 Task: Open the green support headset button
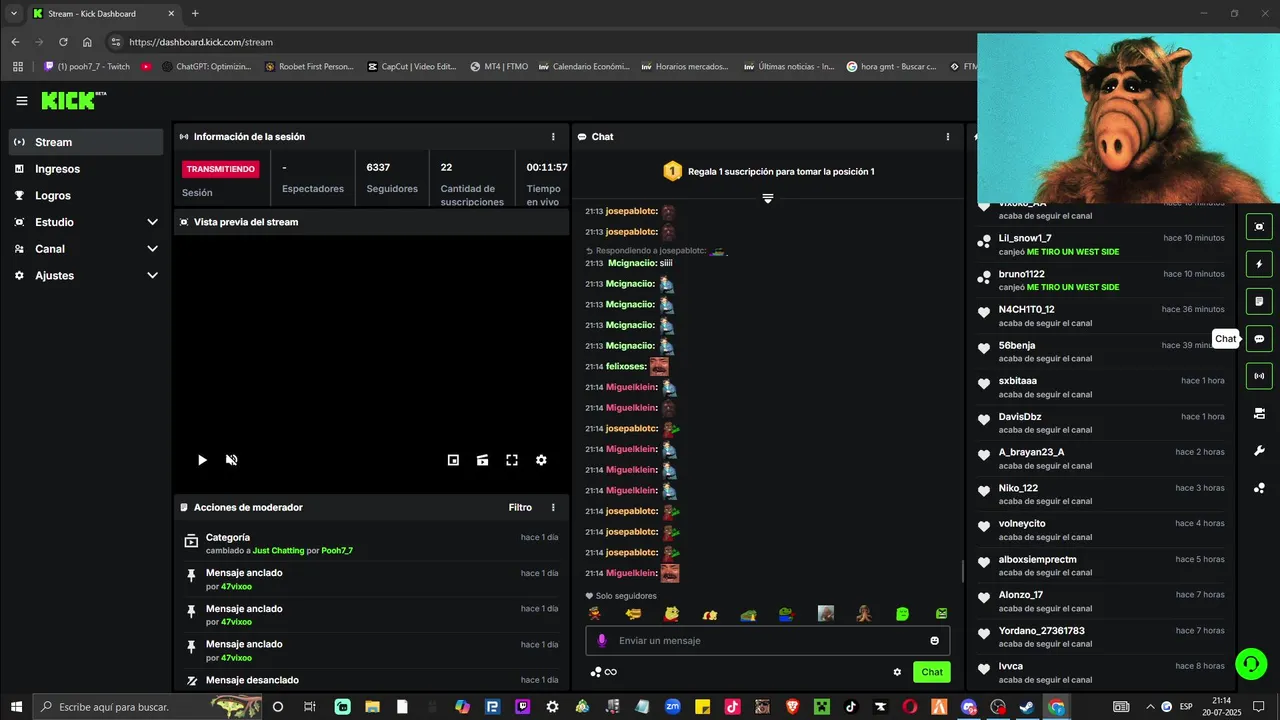[x=1251, y=664]
